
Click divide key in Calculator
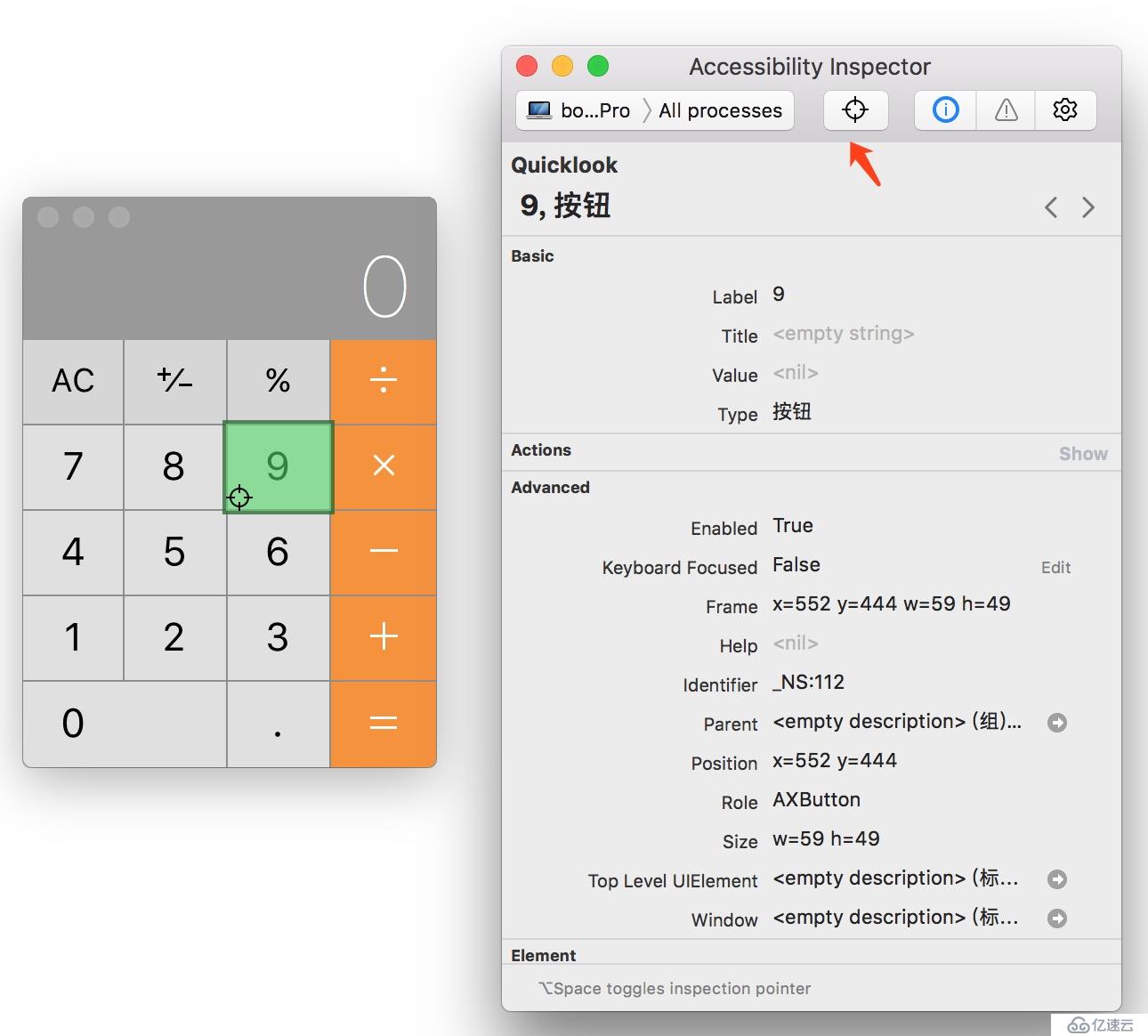point(384,382)
